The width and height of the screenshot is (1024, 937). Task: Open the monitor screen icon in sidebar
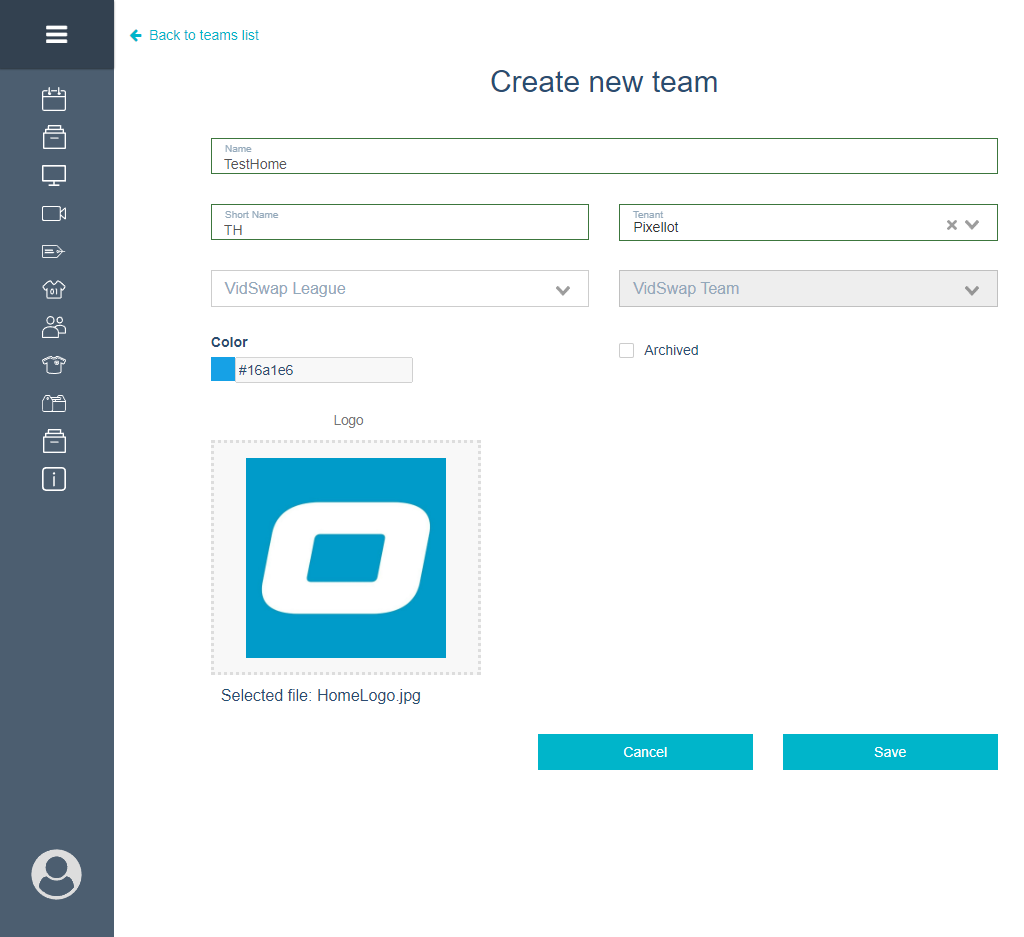[54, 175]
